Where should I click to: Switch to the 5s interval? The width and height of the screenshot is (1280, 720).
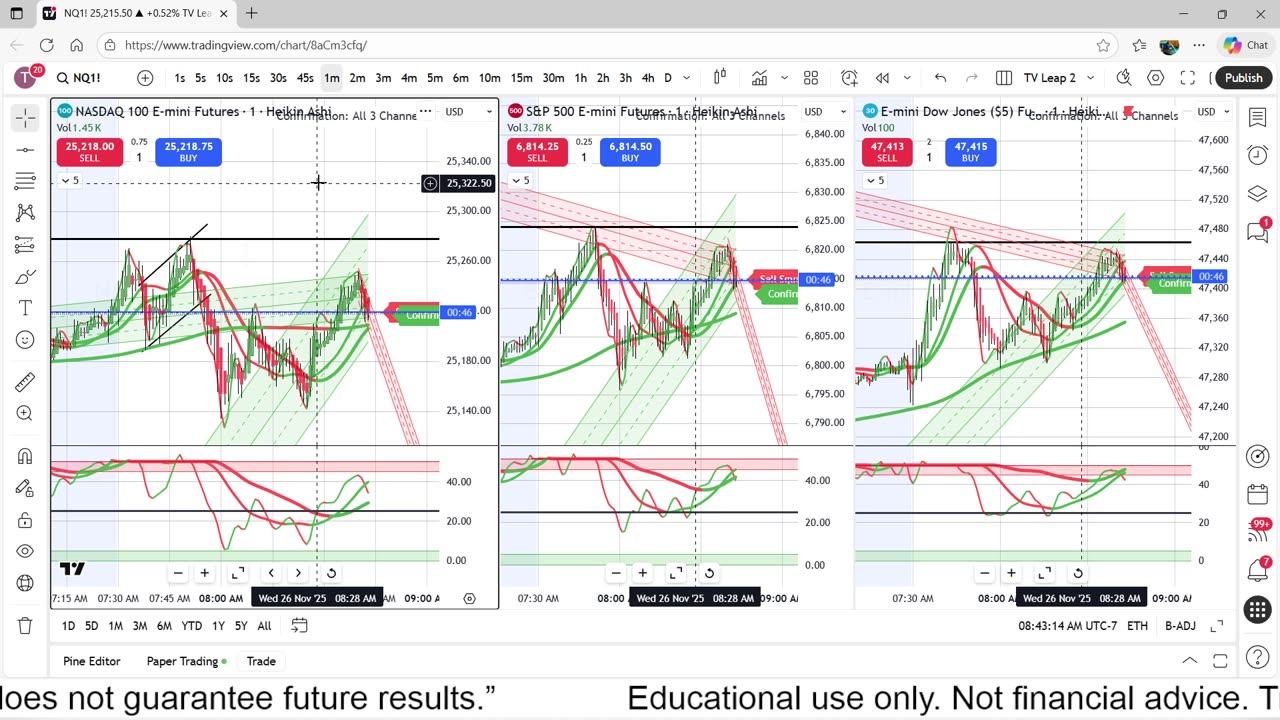pyautogui.click(x=201, y=78)
